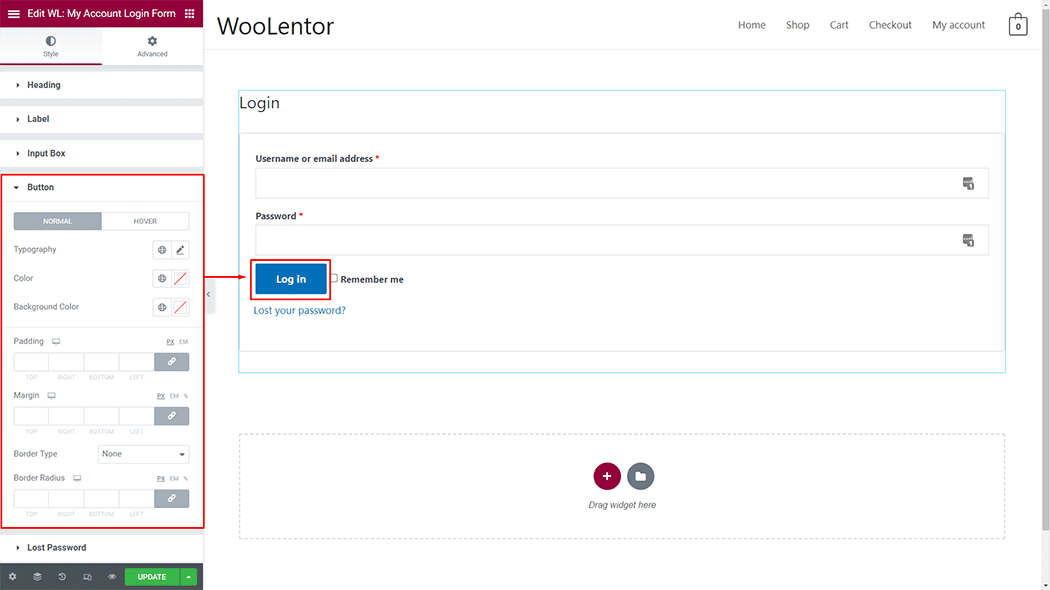Click the add new section plus button
The image size is (1050, 590).
(607, 476)
